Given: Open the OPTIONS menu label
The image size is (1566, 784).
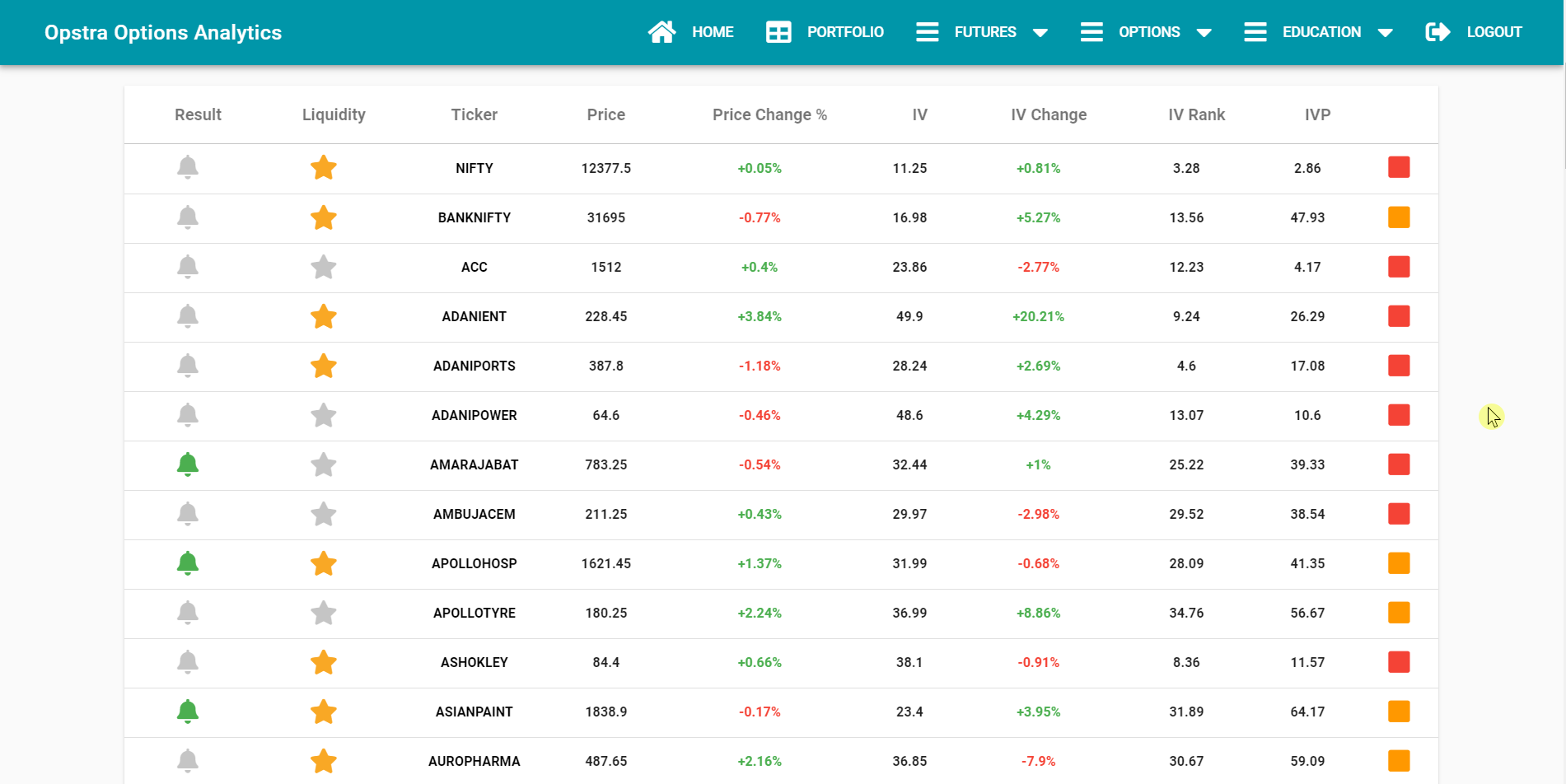Looking at the screenshot, I should 1149,32.
